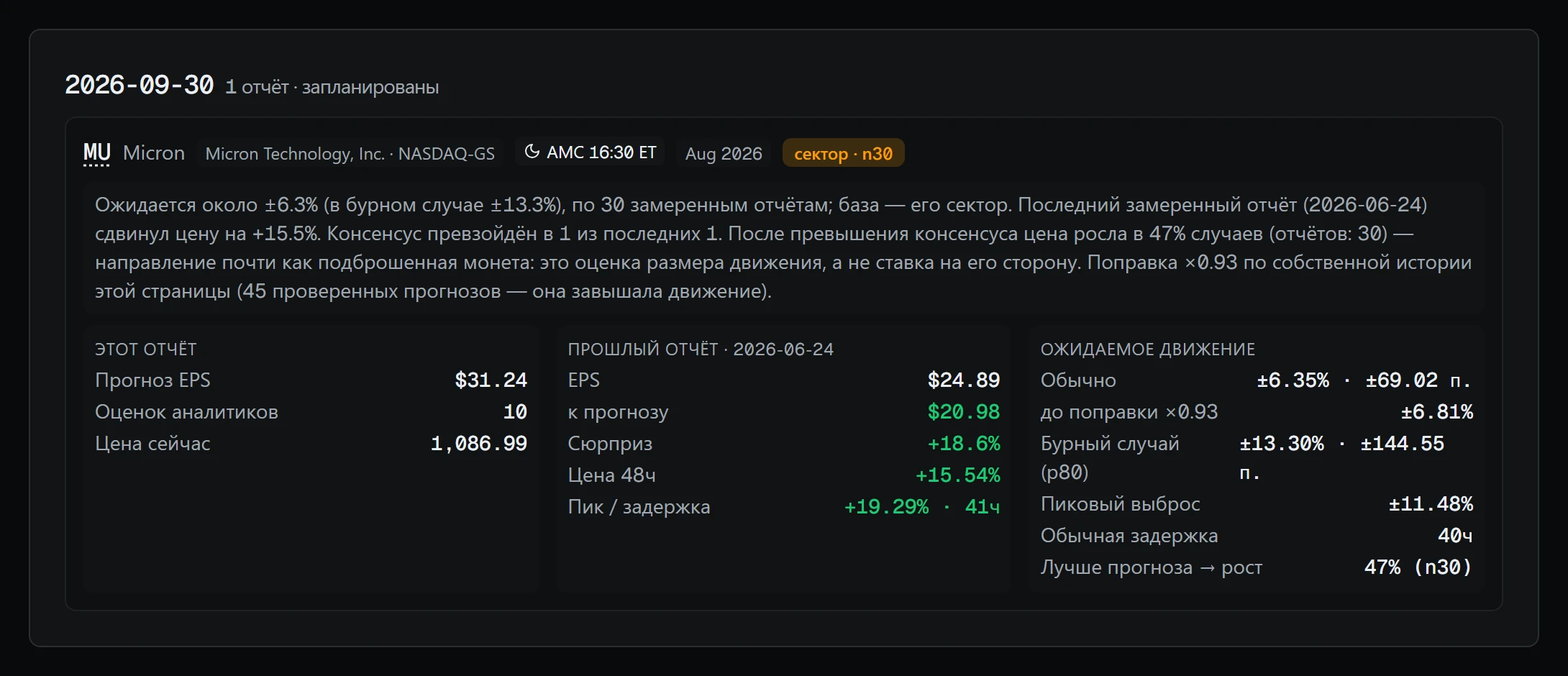This screenshot has height=676, width=1568.
Task: Click the 'до поправки ×0.93' value ±6.81%
Action: click(1436, 411)
